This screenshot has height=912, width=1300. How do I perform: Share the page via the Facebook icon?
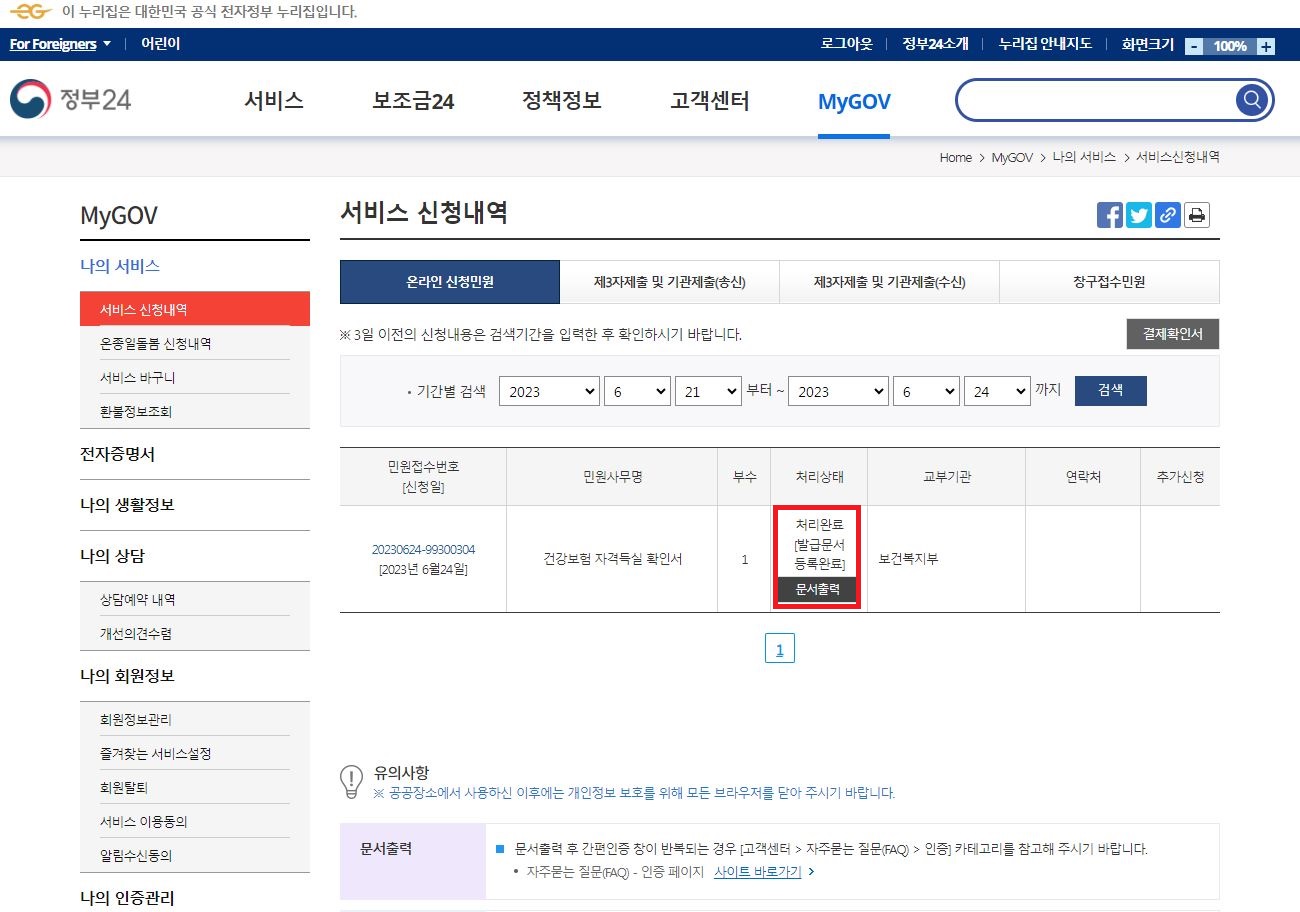1110,214
